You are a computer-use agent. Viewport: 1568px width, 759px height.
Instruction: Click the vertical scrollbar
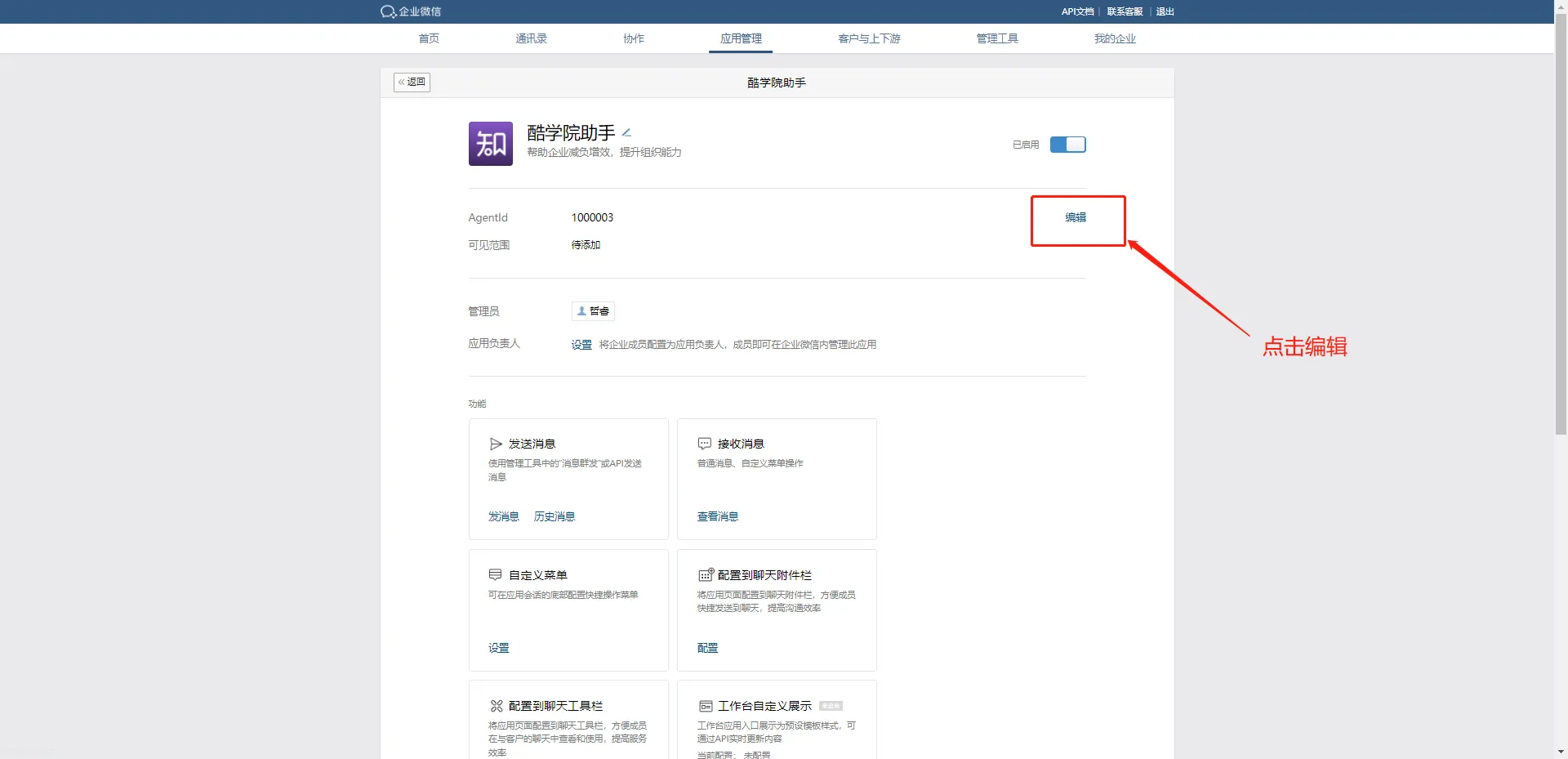[x=1561, y=225]
